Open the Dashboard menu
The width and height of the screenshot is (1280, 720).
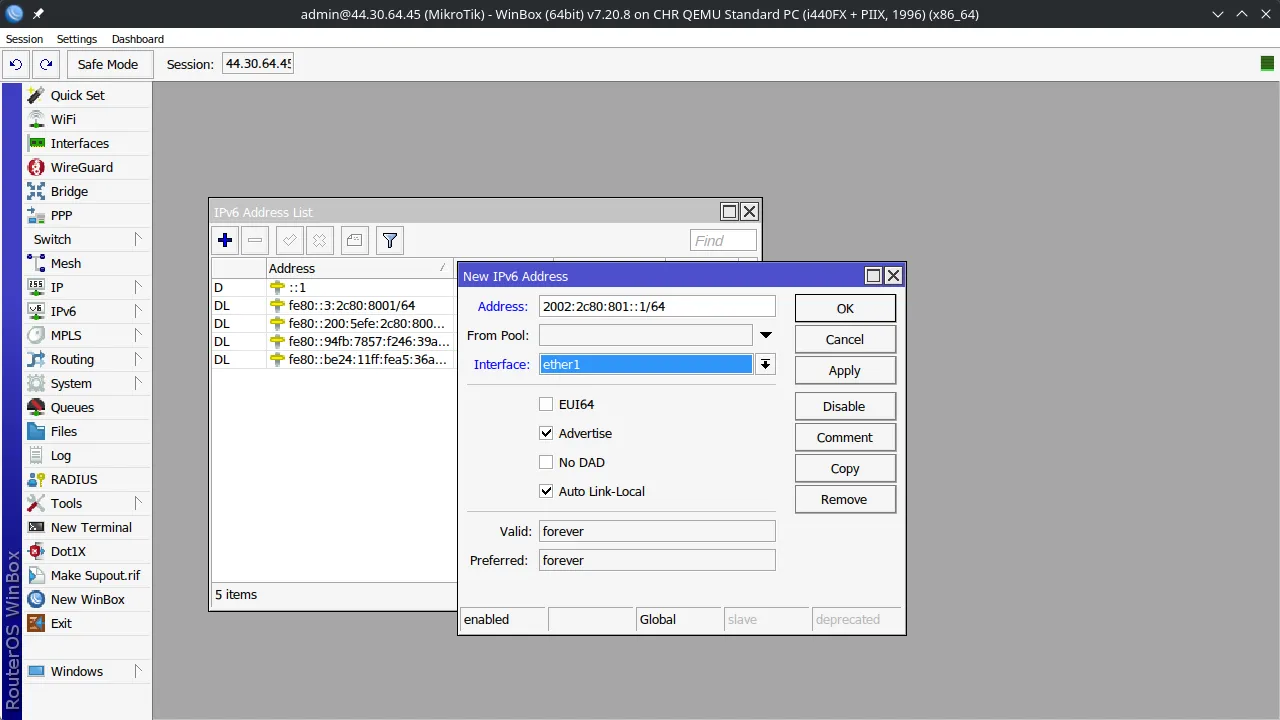tap(138, 39)
